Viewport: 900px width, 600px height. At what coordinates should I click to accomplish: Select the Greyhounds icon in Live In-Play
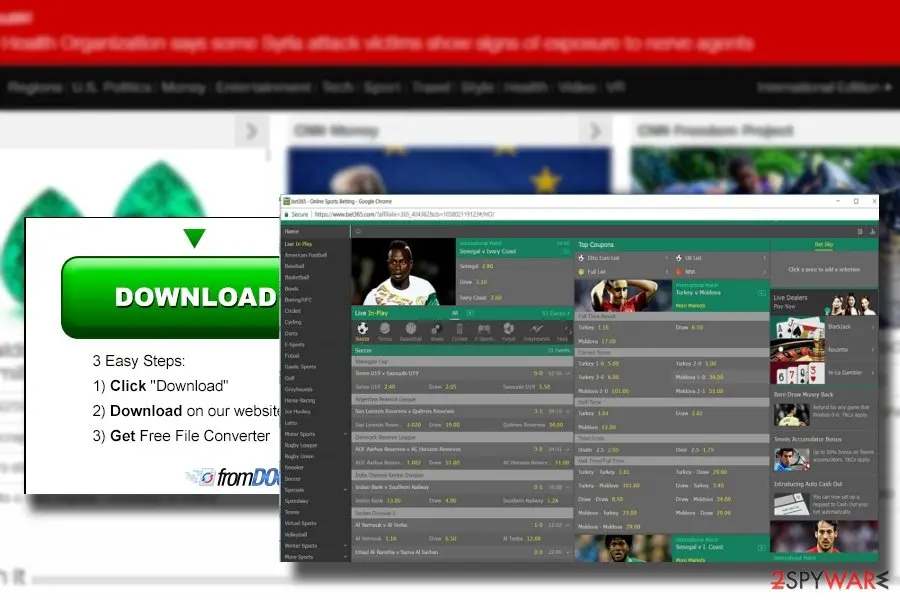pyautogui.click(x=536, y=329)
